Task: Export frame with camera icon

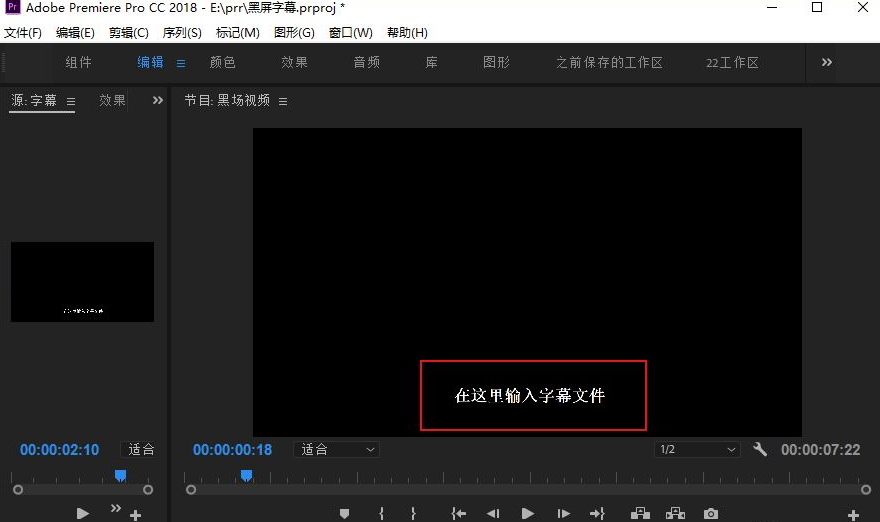Action: tap(711, 514)
